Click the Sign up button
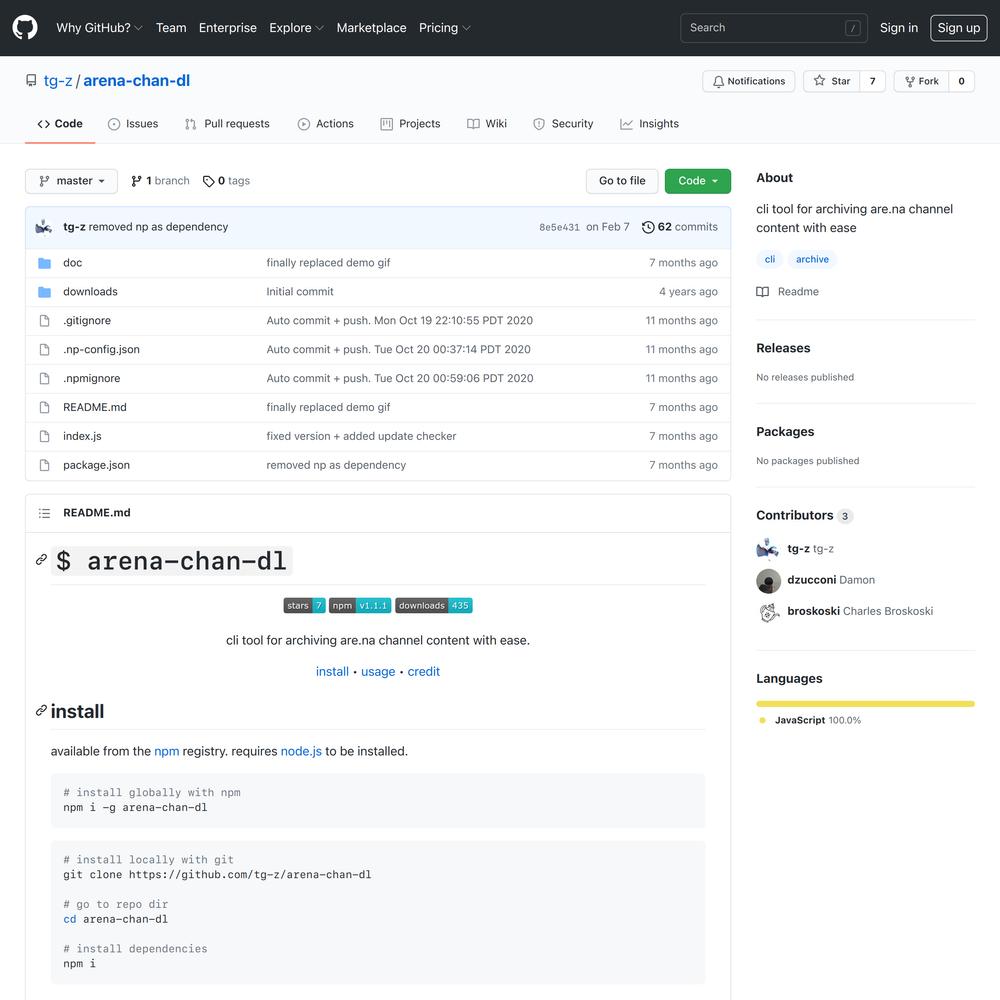Viewport: 1000px width, 1000px height. tap(959, 28)
